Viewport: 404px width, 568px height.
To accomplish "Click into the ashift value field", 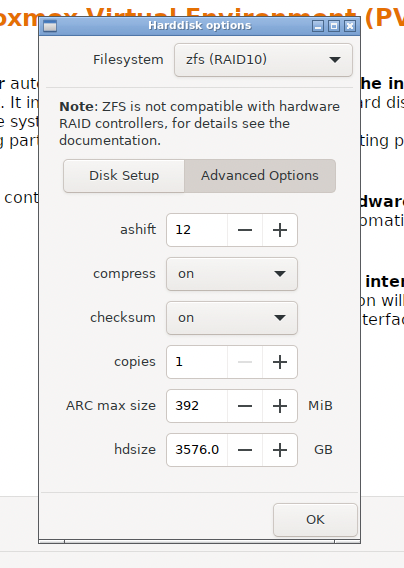I will tap(197, 230).
